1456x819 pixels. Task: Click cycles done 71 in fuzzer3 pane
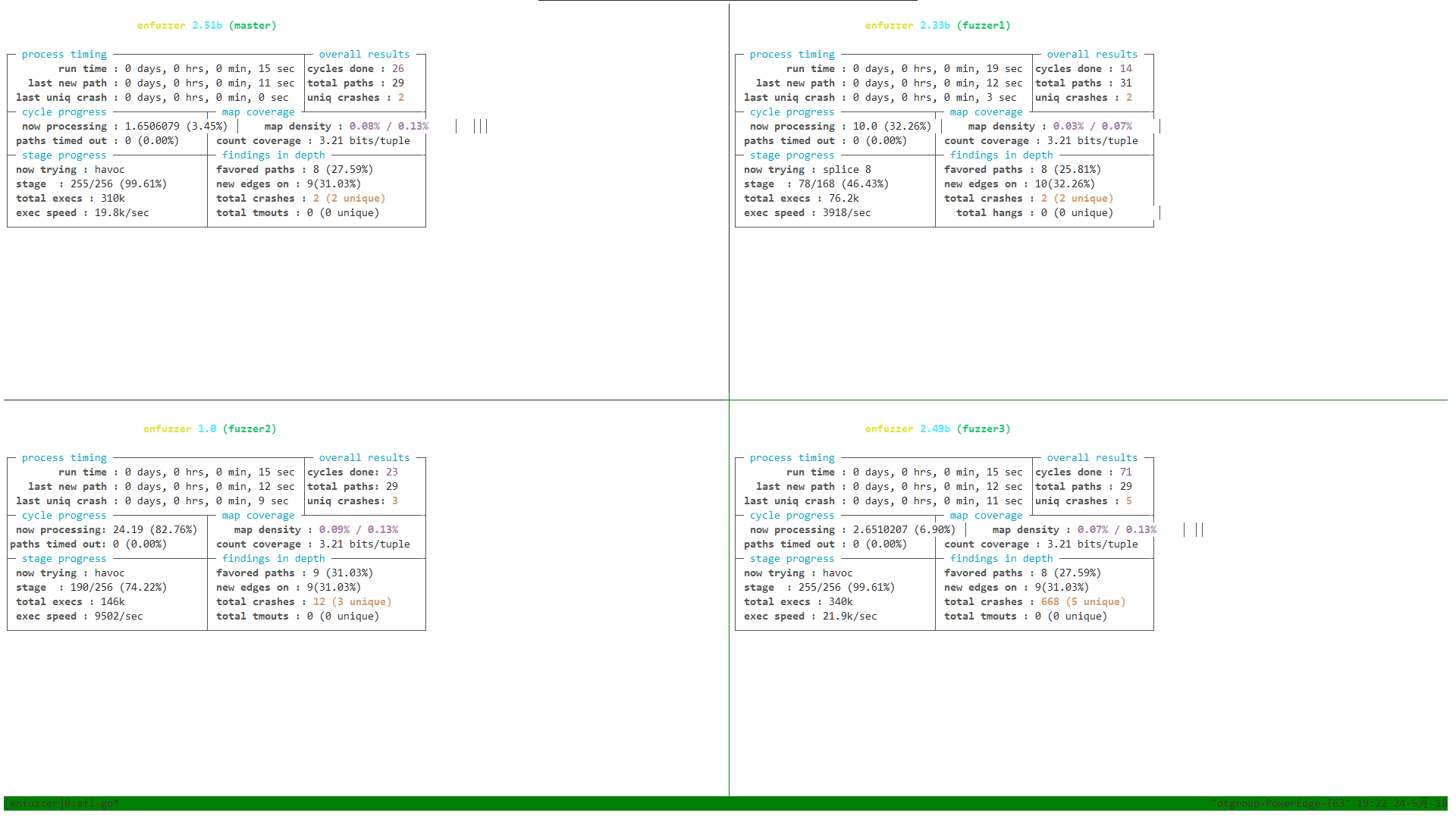pos(1125,472)
